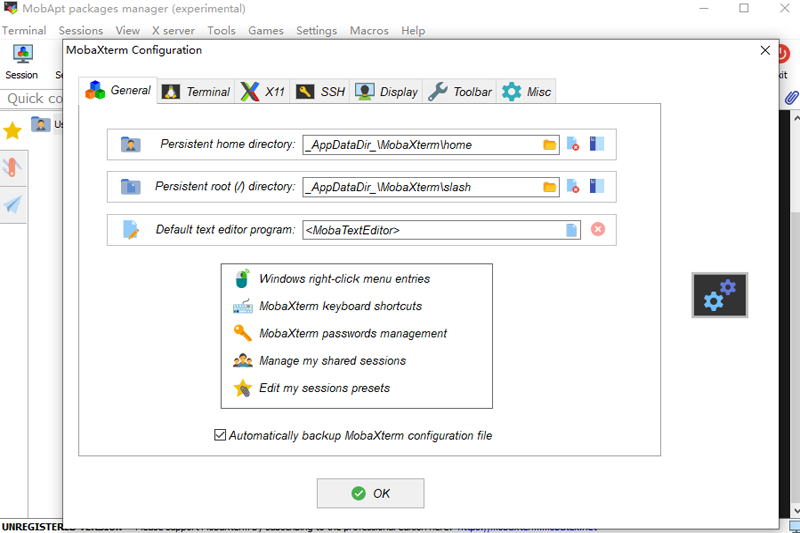This screenshot has width=800, height=533.
Task: Open MobaXterm keyboard shortcuts
Action: [340, 306]
